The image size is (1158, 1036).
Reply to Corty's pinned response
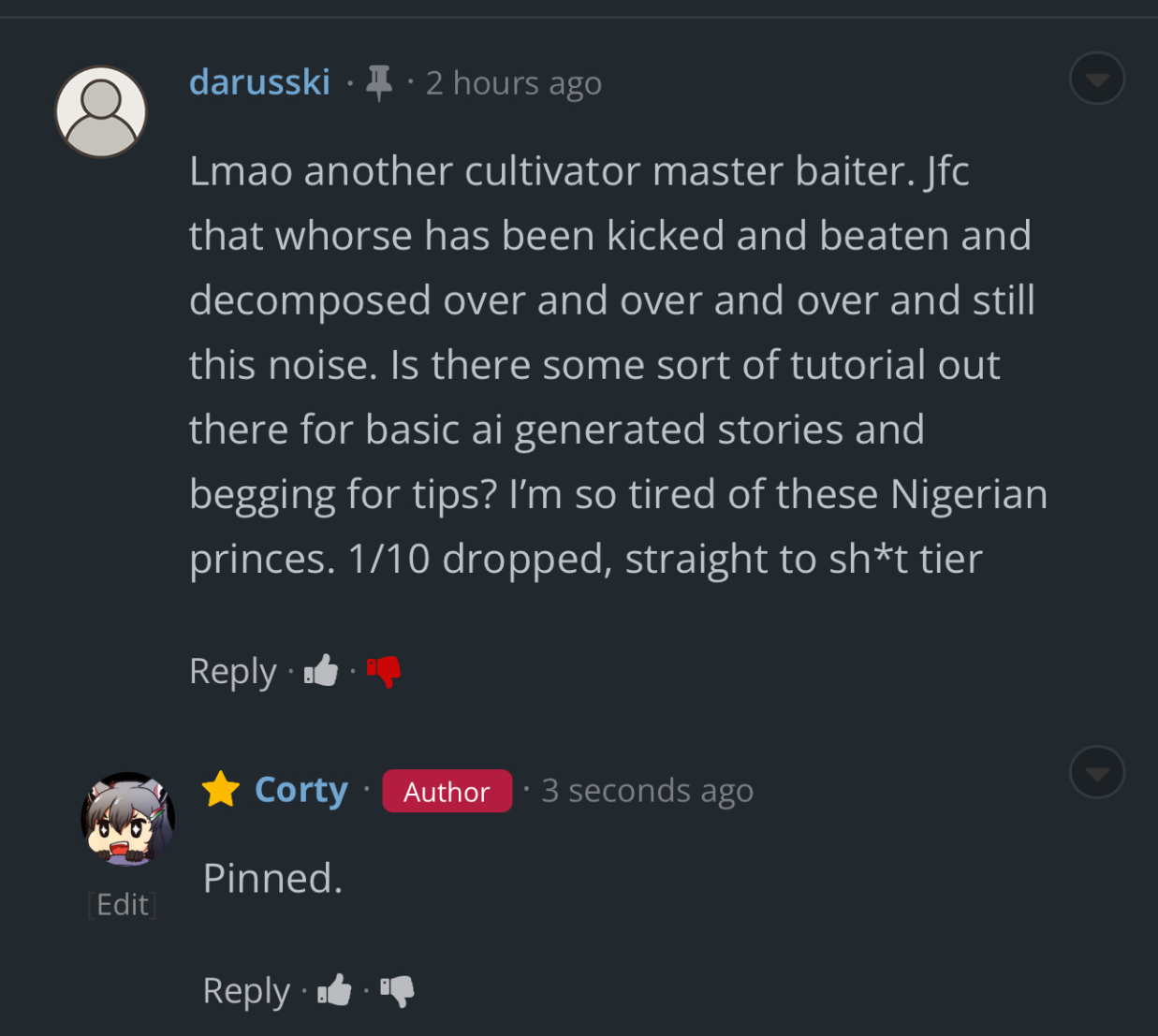coord(246,990)
